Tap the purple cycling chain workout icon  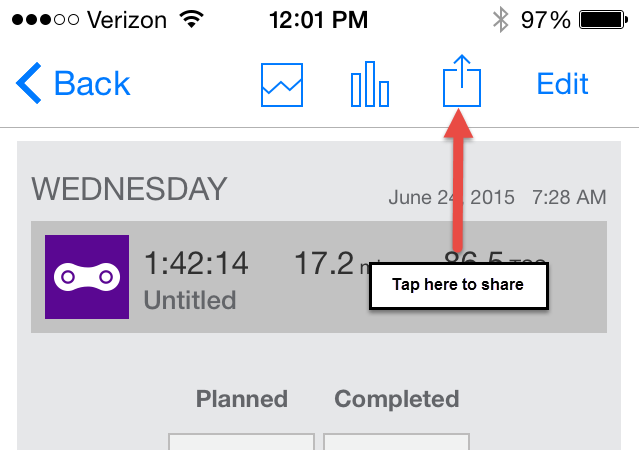point(87,277)
